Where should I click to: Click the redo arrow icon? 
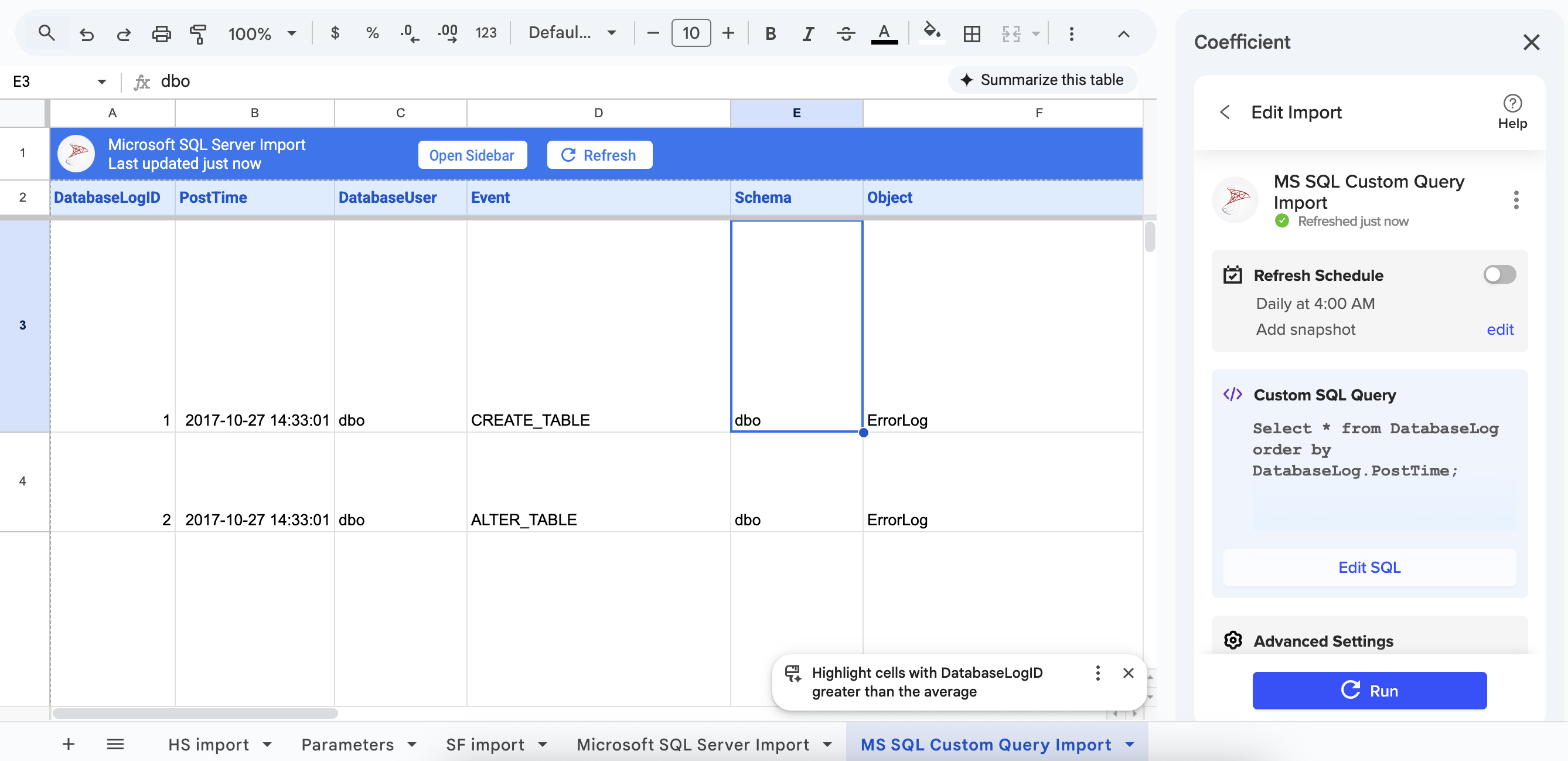(124, 33)
